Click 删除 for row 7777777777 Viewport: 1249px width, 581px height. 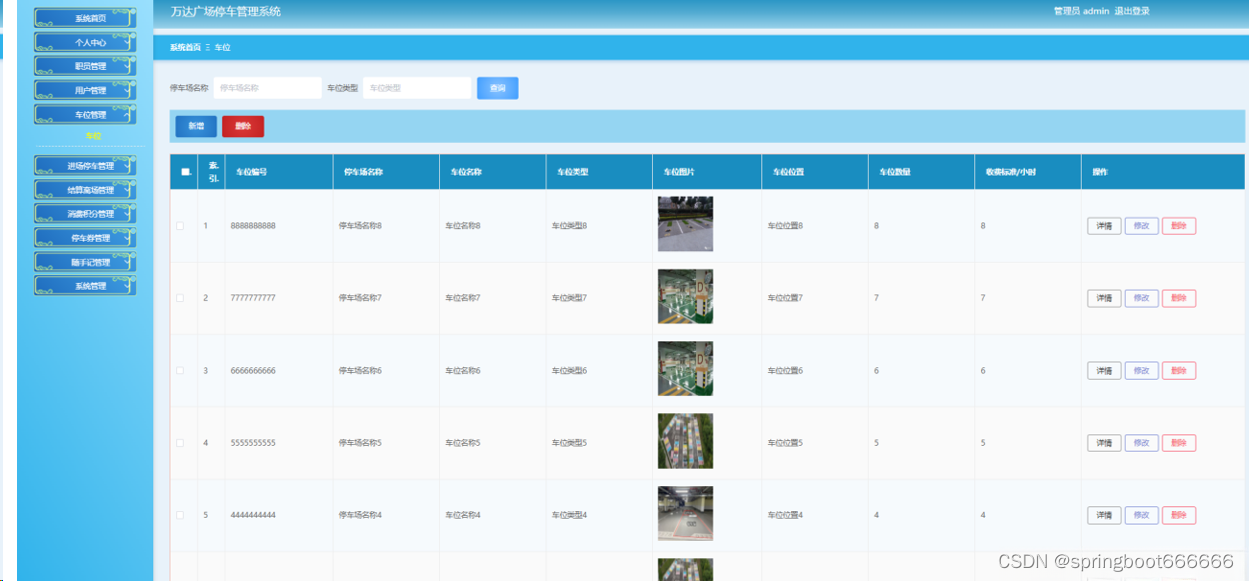pos(1179,298)
